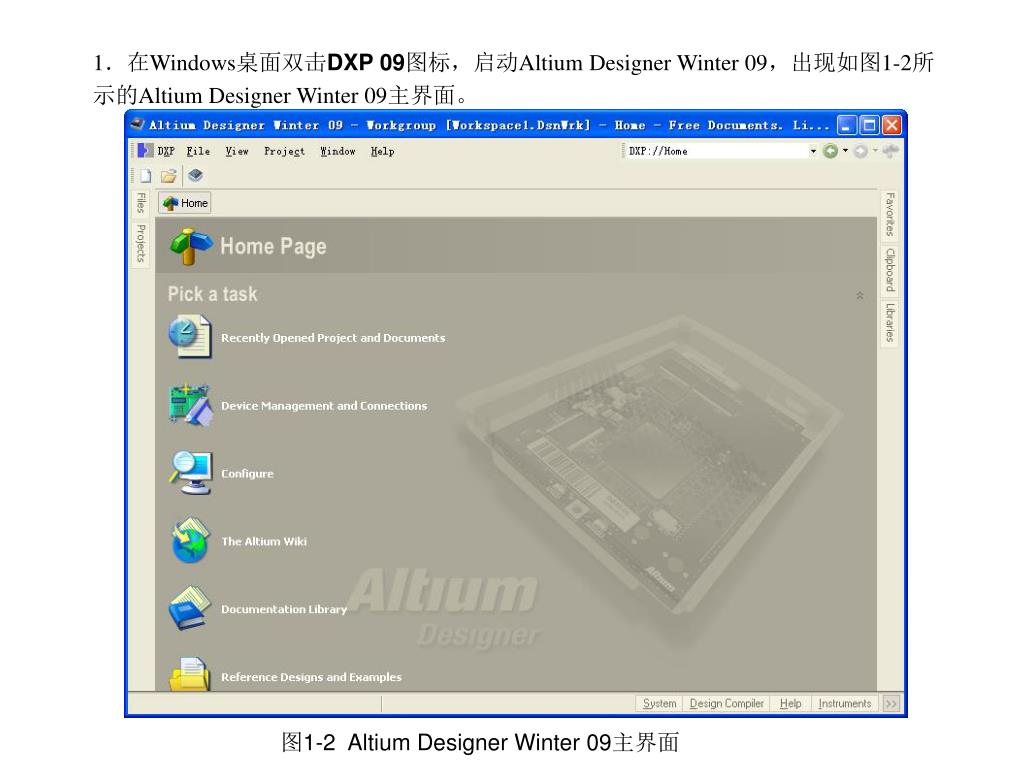Click the green navigate back button
The width and height of the screenshot is (1024, 768).
click(830, 152)
